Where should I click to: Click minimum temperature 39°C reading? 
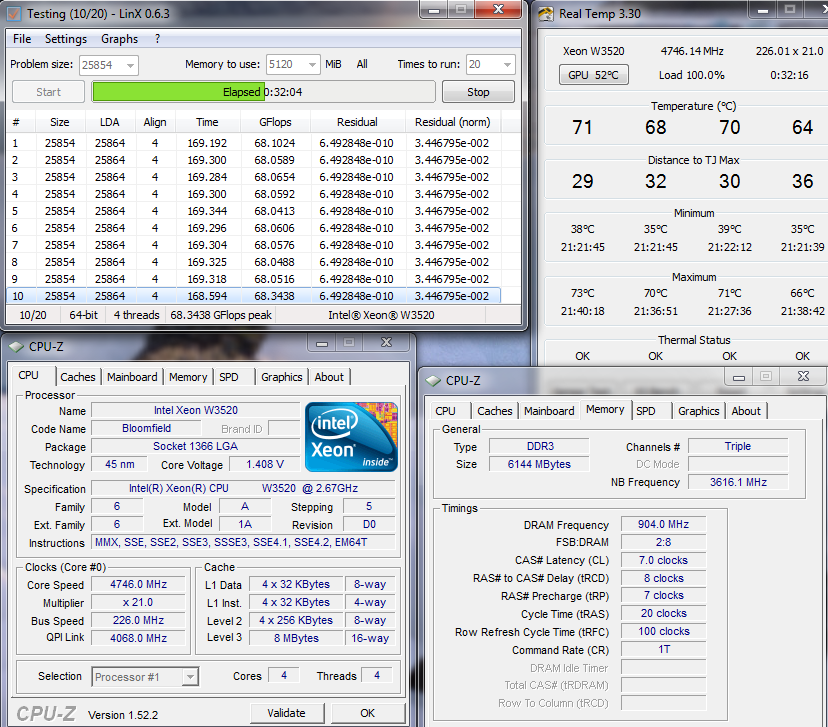click(729, 229)
